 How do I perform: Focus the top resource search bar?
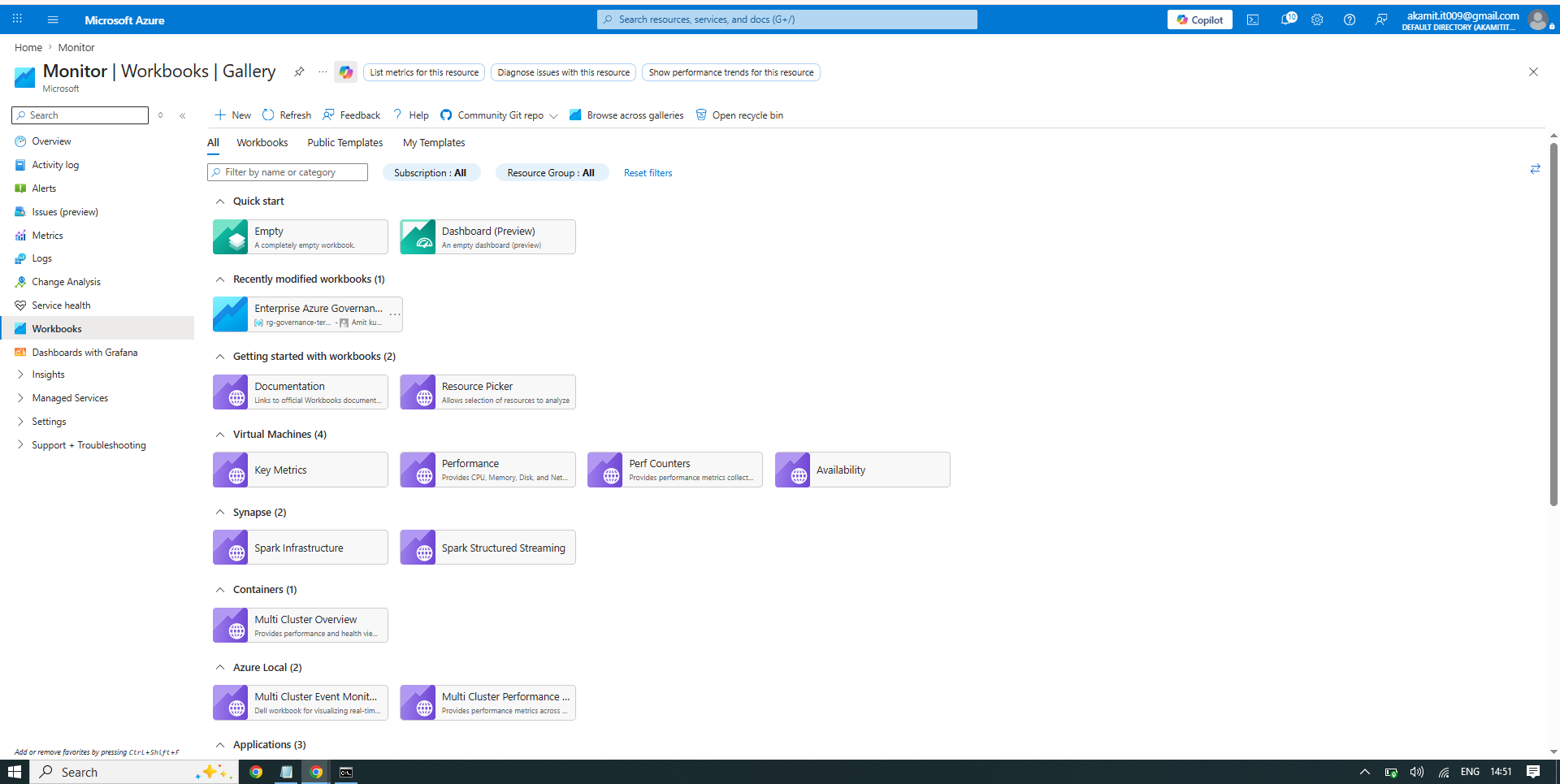tap(787, 19)
